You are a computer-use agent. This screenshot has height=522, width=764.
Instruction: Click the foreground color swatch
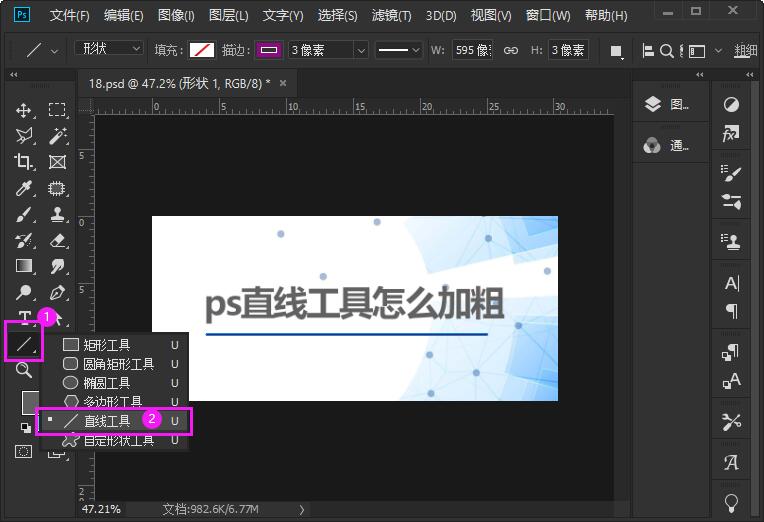point(29,403)
